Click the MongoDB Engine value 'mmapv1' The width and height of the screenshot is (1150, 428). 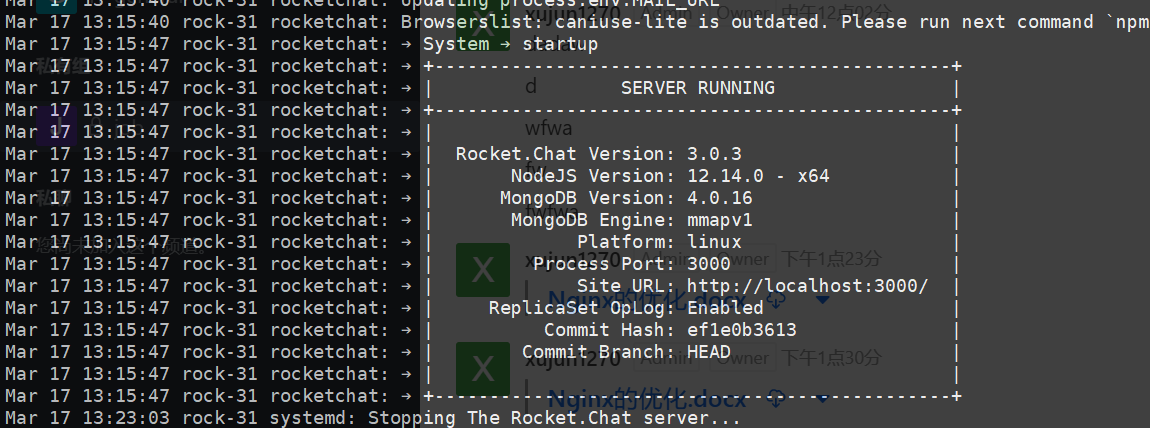(x=719, y=220)
